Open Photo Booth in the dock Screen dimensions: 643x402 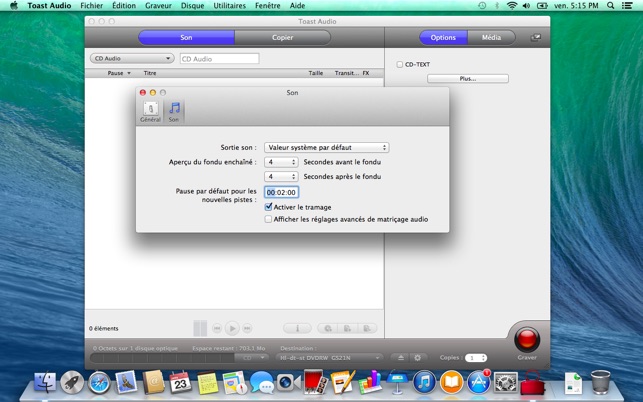tap(316, 381)
